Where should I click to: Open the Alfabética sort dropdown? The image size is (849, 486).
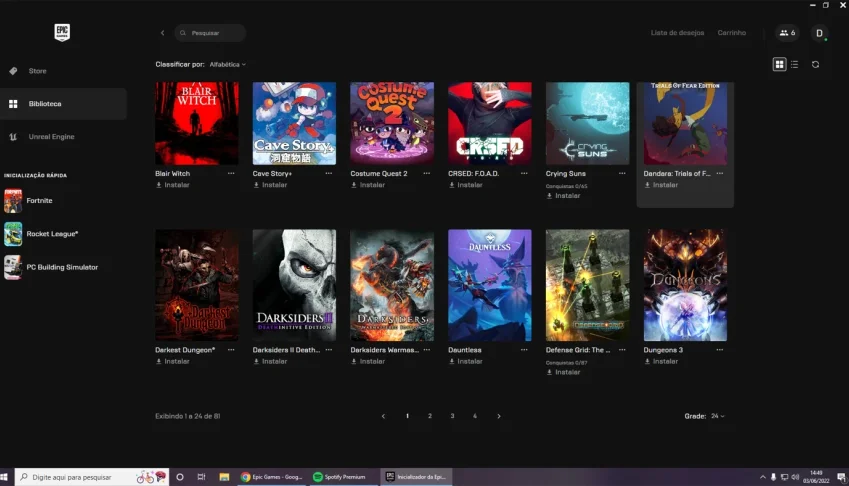click(x=227, y=64)
